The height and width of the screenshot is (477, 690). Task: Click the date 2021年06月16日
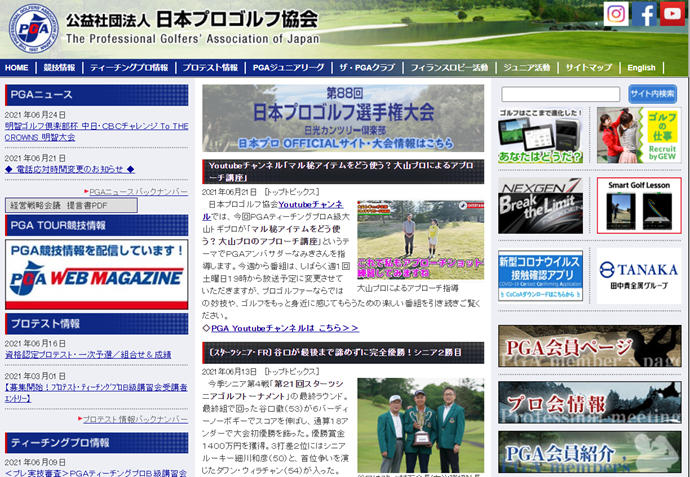pos(35,344)
